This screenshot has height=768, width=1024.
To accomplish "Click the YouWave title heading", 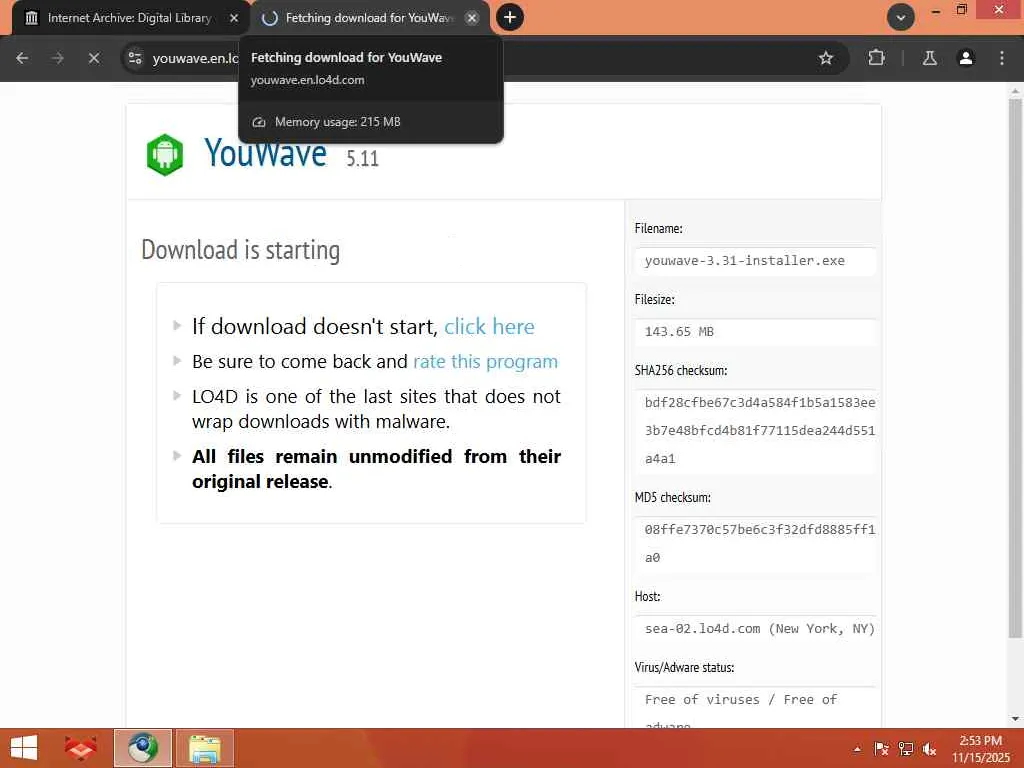I will pyautogui.click(x=266, y=153).
